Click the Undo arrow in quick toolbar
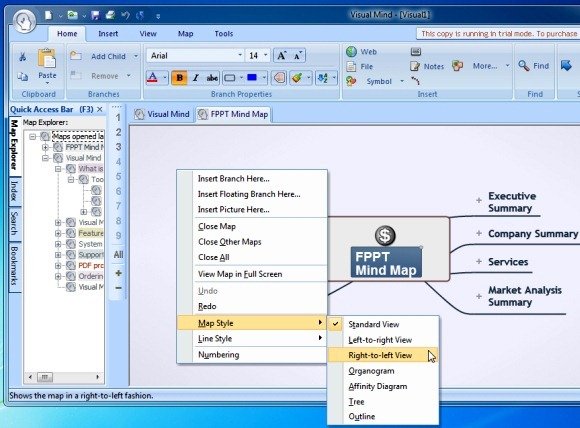580x428 pixels. pos(125,15)
